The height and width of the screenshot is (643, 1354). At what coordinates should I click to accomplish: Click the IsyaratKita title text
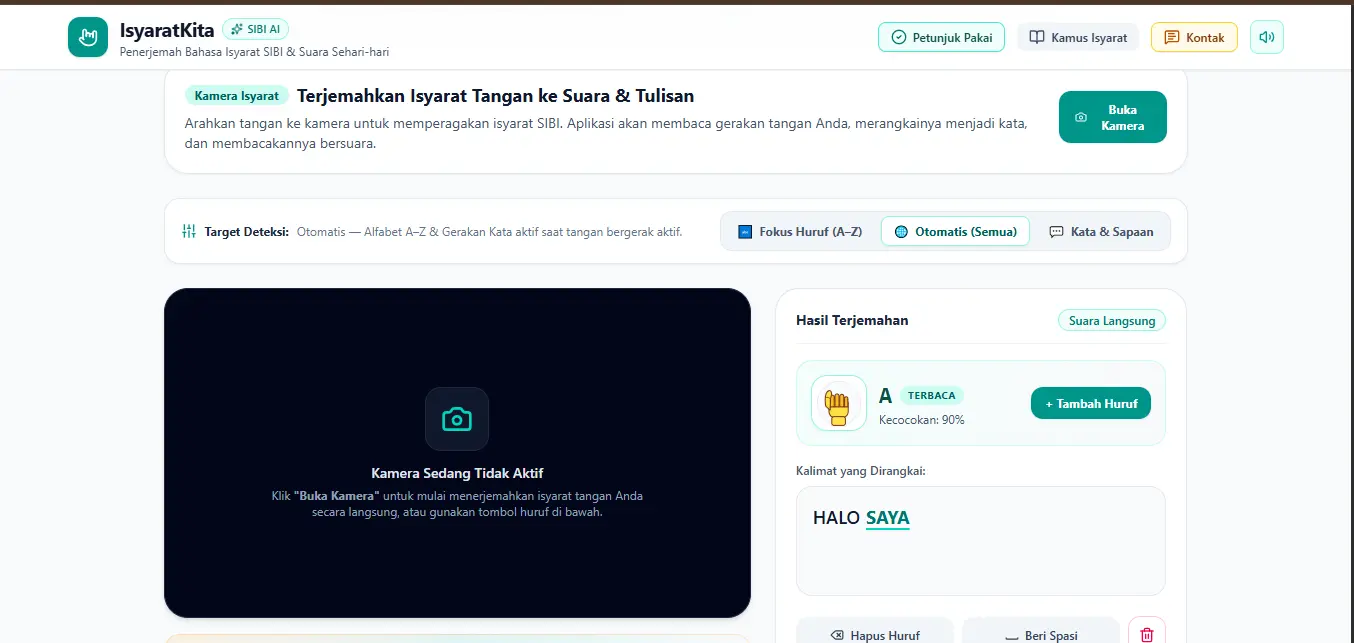click(167, 29)
